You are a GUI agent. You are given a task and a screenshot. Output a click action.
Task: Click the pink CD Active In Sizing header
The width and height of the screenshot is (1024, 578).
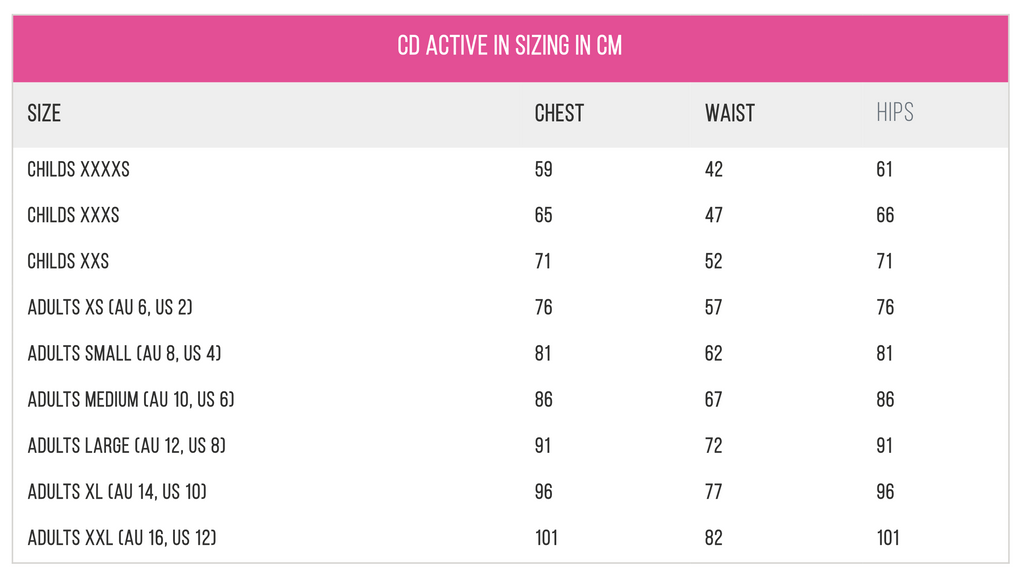[510, 48]
